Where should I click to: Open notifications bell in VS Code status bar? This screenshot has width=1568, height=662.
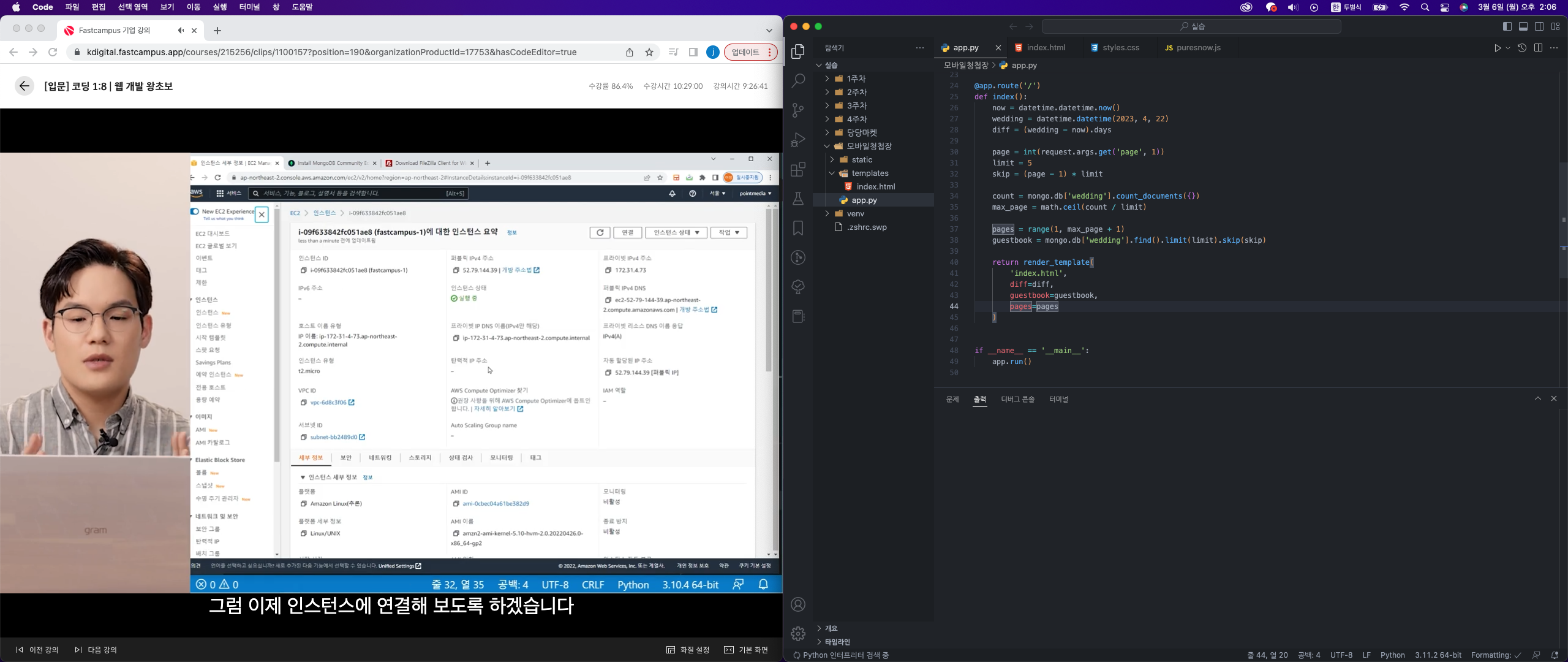tap(1555, 655)
